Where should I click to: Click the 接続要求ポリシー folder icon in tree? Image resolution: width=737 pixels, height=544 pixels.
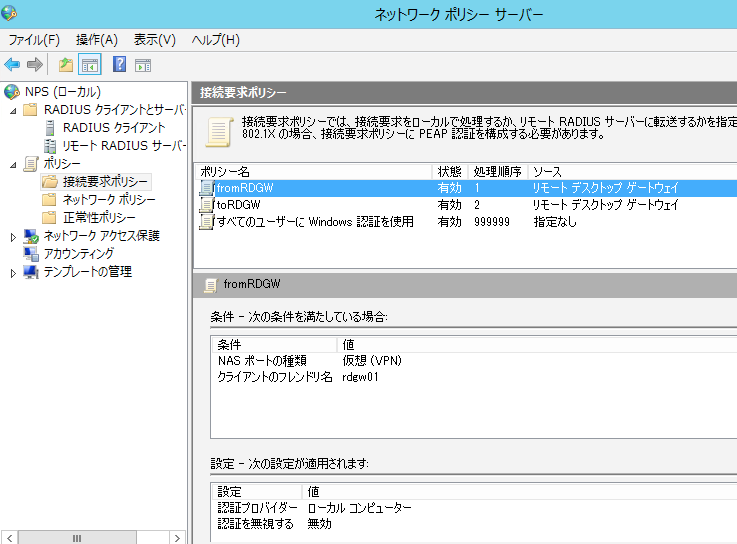click(x=49, y=181)
